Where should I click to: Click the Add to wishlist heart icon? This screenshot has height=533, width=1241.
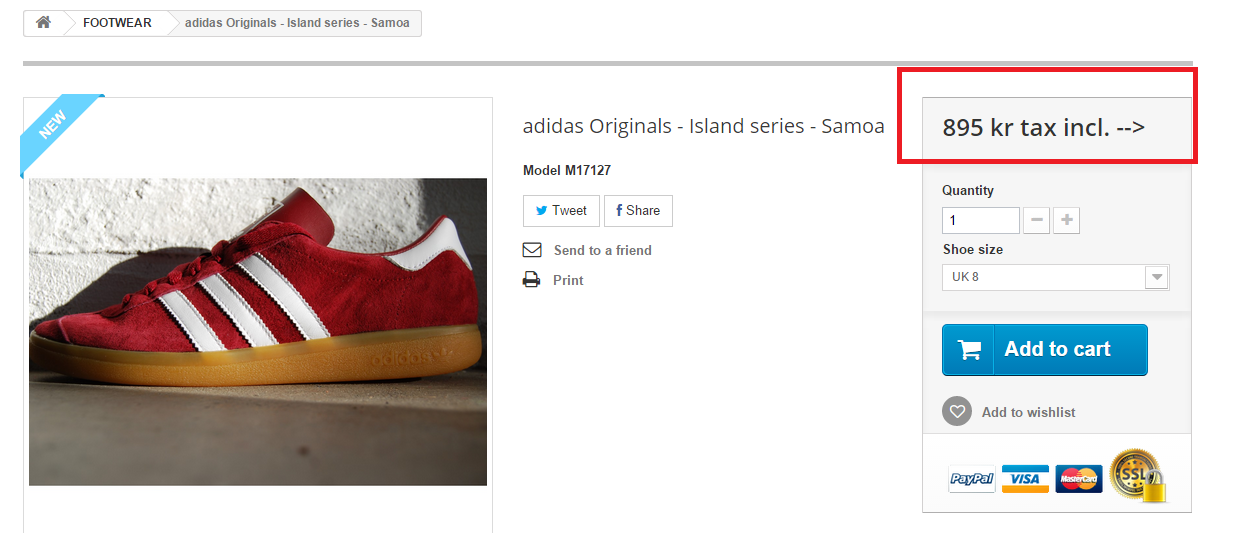coord(957,411)
